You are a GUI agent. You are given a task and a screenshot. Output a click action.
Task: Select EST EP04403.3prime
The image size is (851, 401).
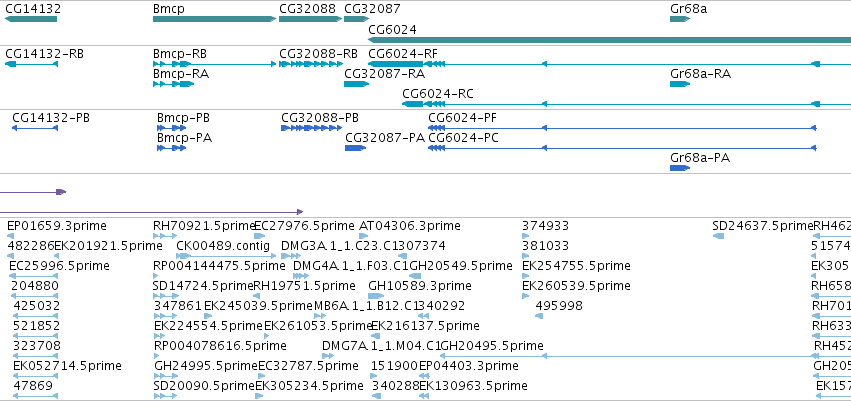tap(424, 377)
